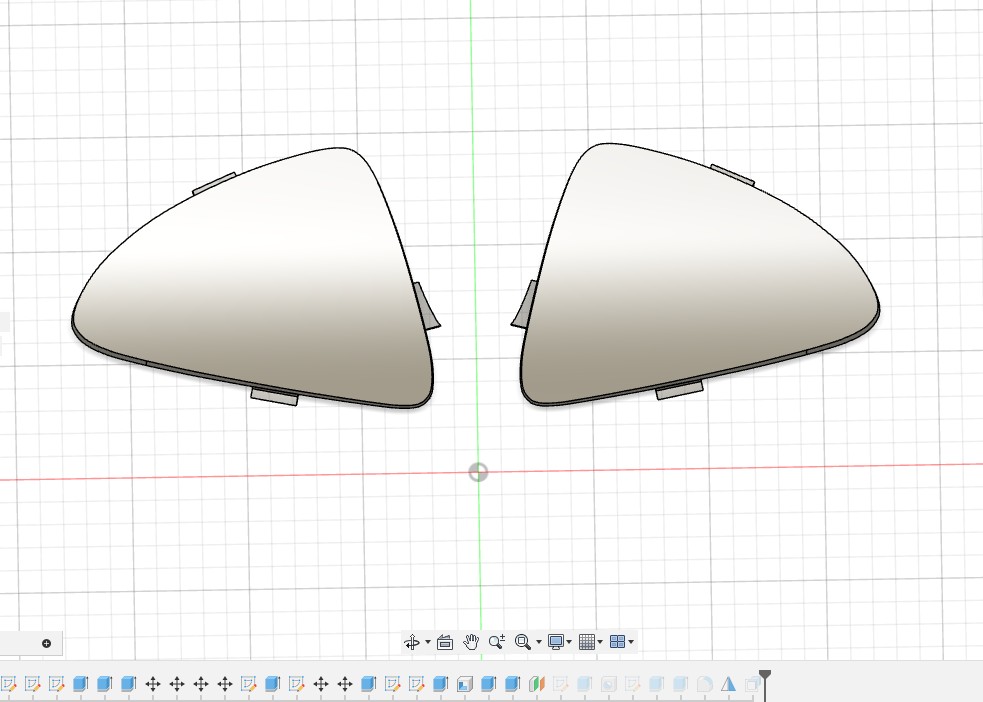Select the suppressed Hole timeline feature
983x702 pixels.
pos(608,683)
